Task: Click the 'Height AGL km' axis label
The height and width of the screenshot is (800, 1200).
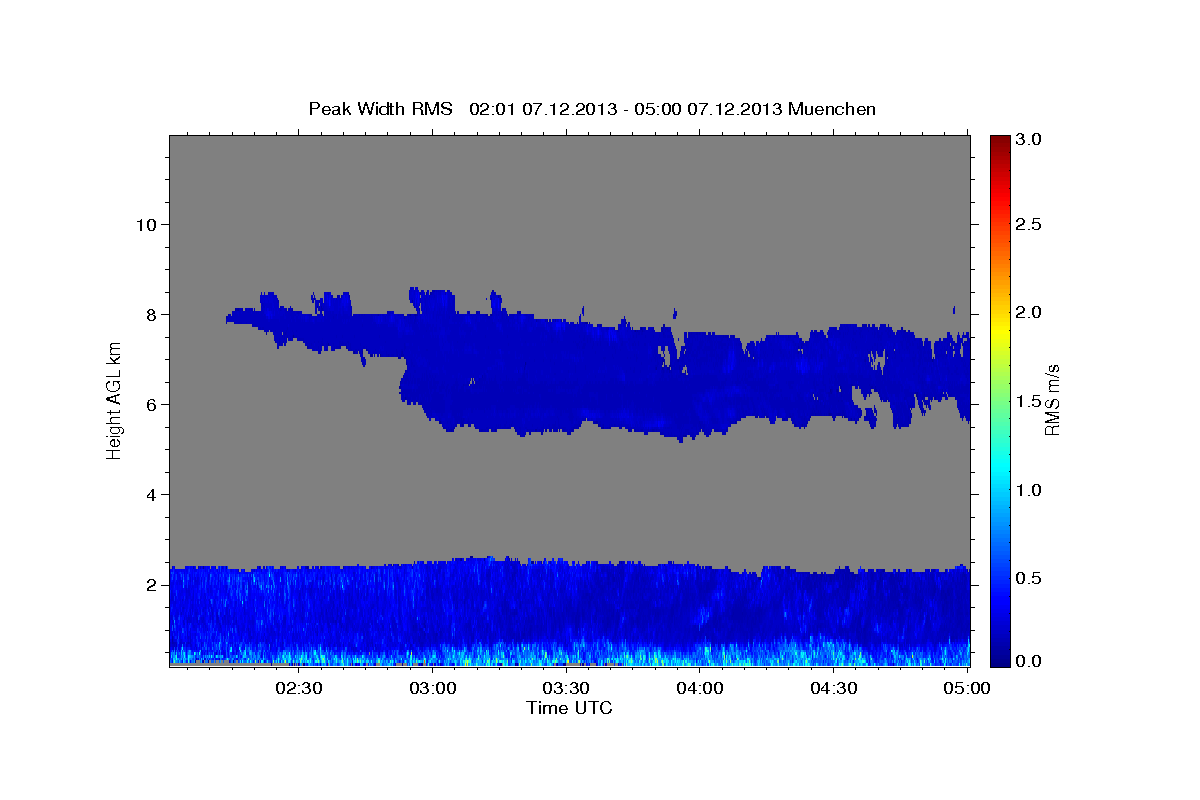Action: click(x=114, y=400)
